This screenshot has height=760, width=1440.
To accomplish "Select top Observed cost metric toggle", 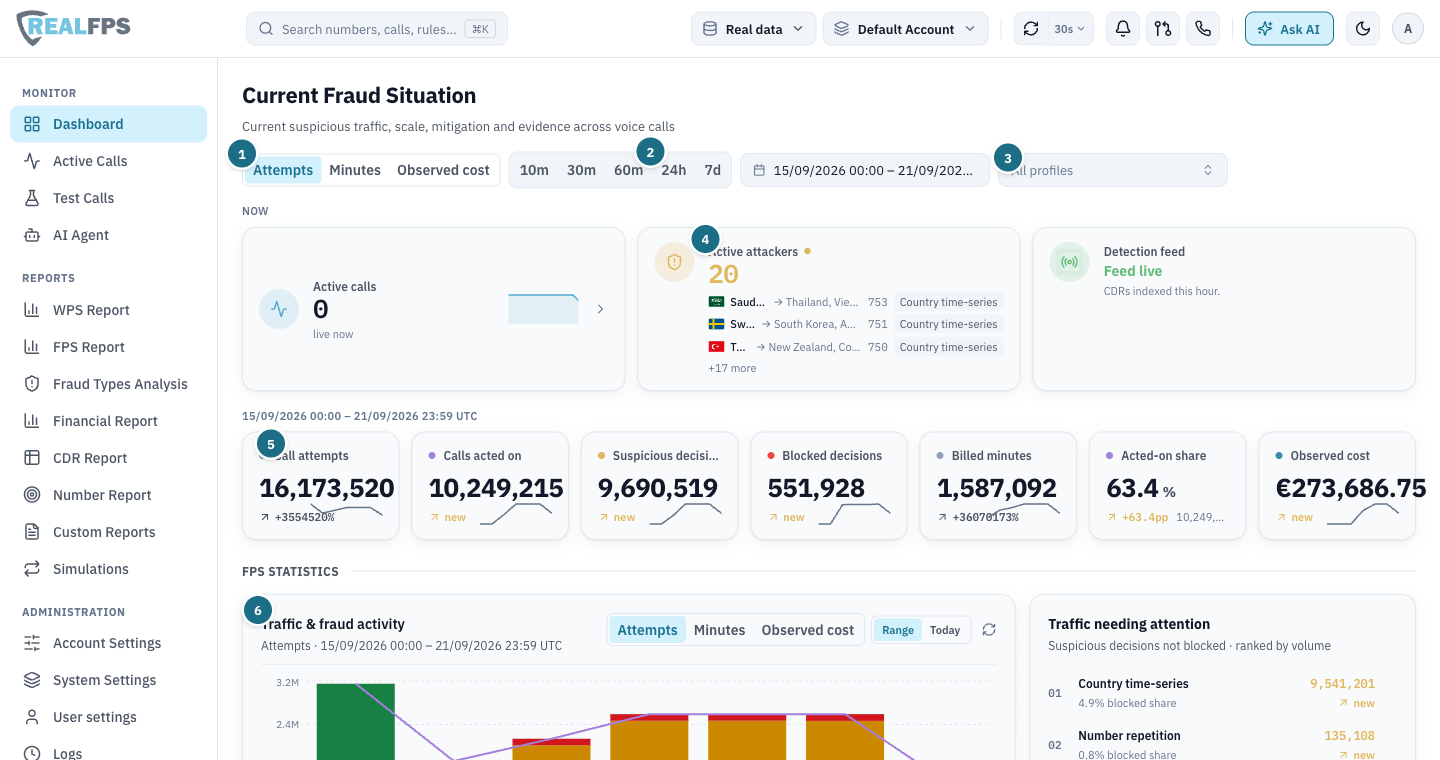I will (443, 170).
